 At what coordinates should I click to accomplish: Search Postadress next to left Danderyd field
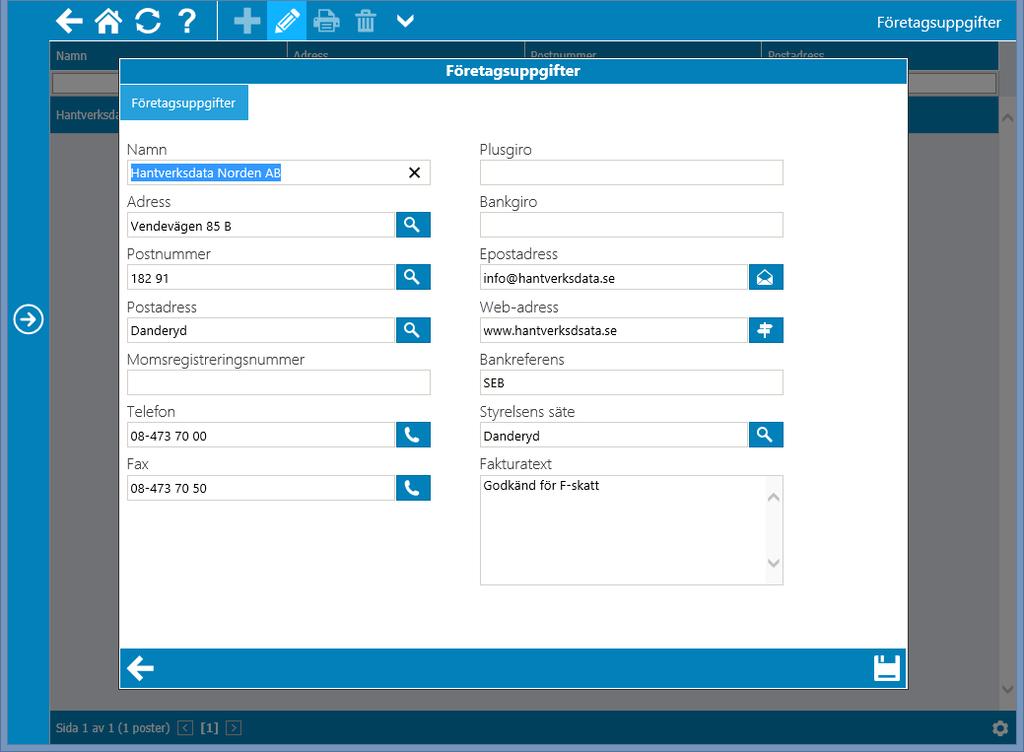pyautogui.click(x=413, y=330)
